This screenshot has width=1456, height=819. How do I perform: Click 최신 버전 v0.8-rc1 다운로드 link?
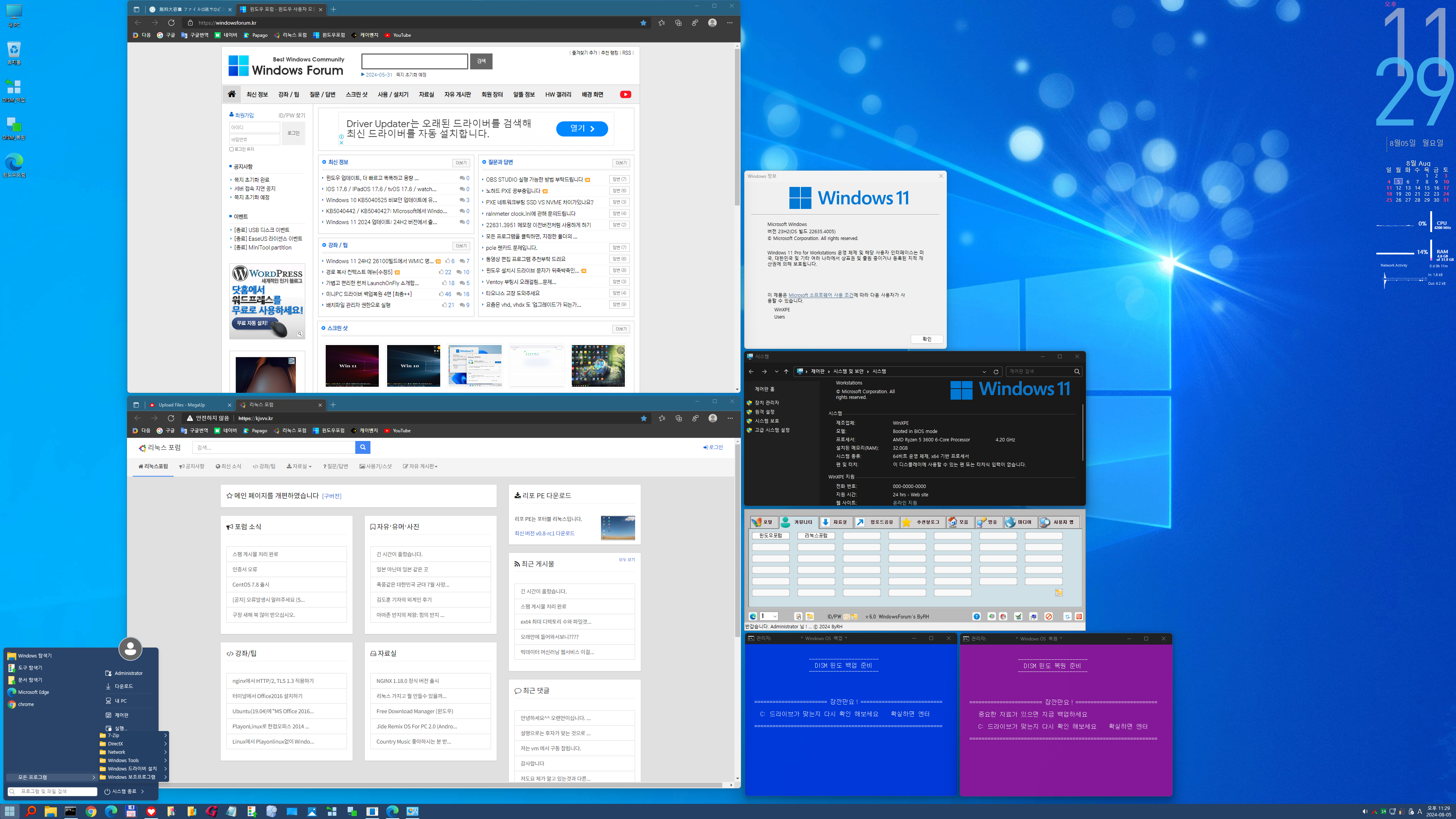544,533
